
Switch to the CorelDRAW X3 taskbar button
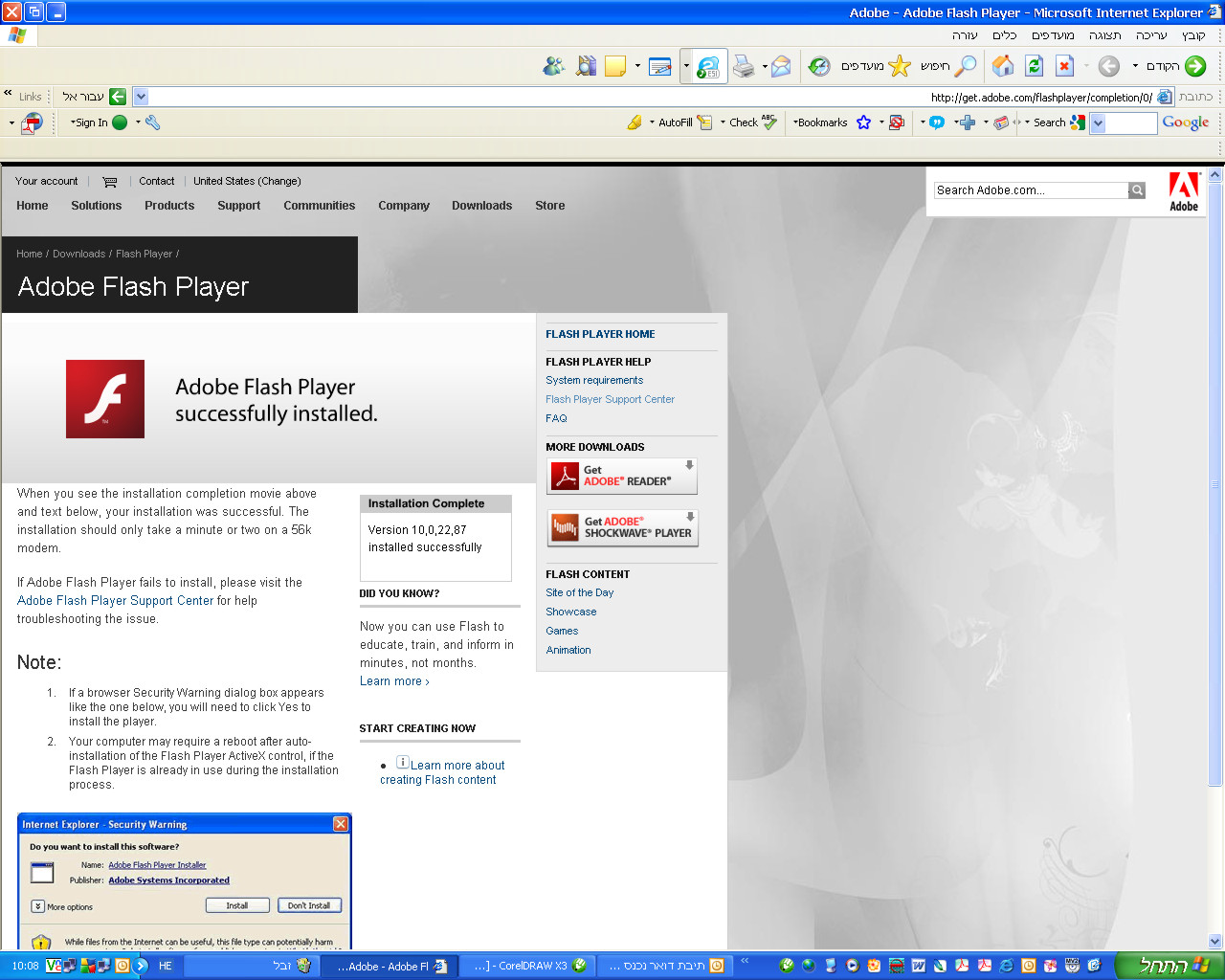click(529, 966)
